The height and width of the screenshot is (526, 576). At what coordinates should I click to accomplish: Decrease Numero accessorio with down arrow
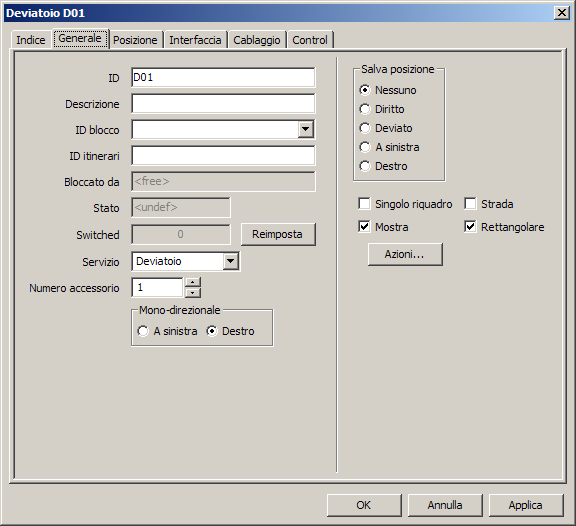point(193,292)
